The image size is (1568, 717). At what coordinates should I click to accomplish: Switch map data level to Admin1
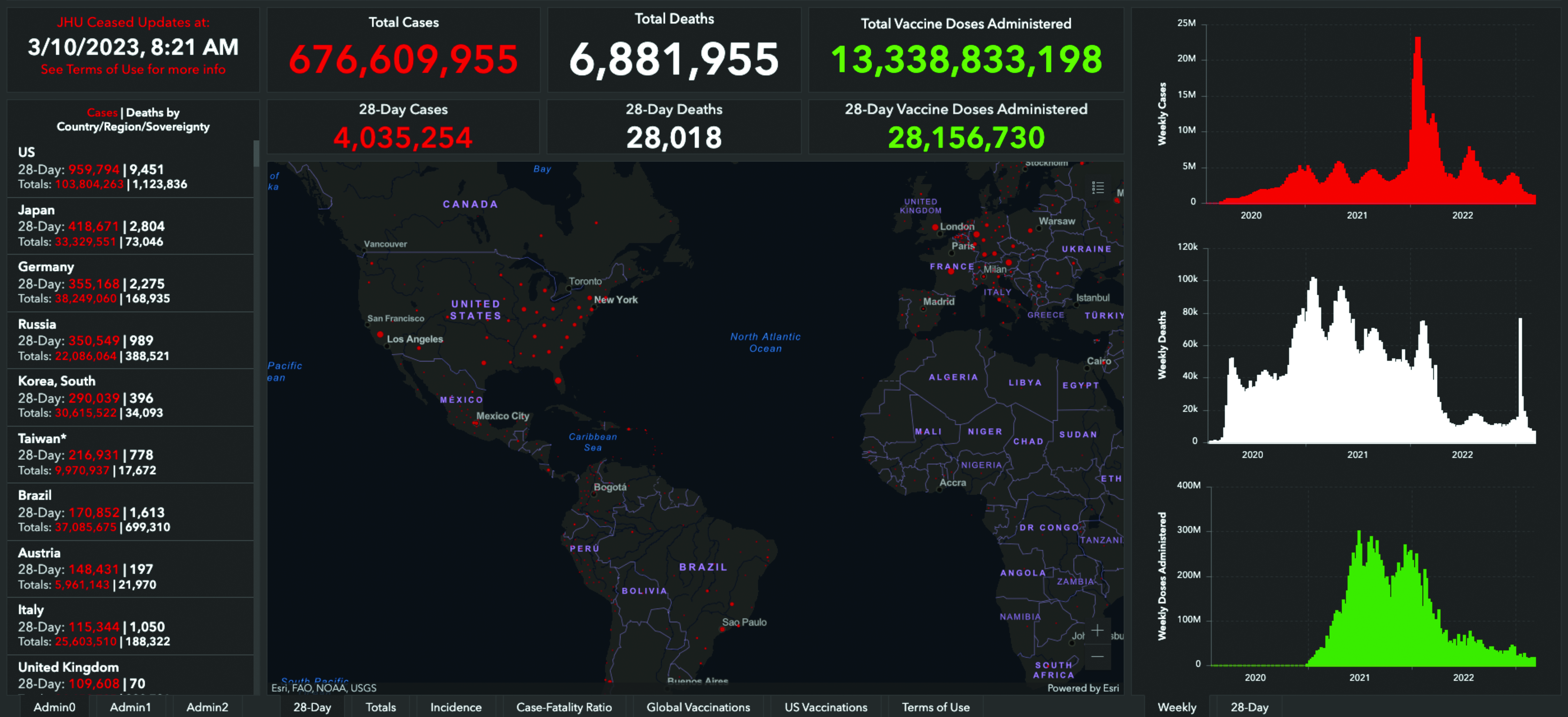[130, 707]
